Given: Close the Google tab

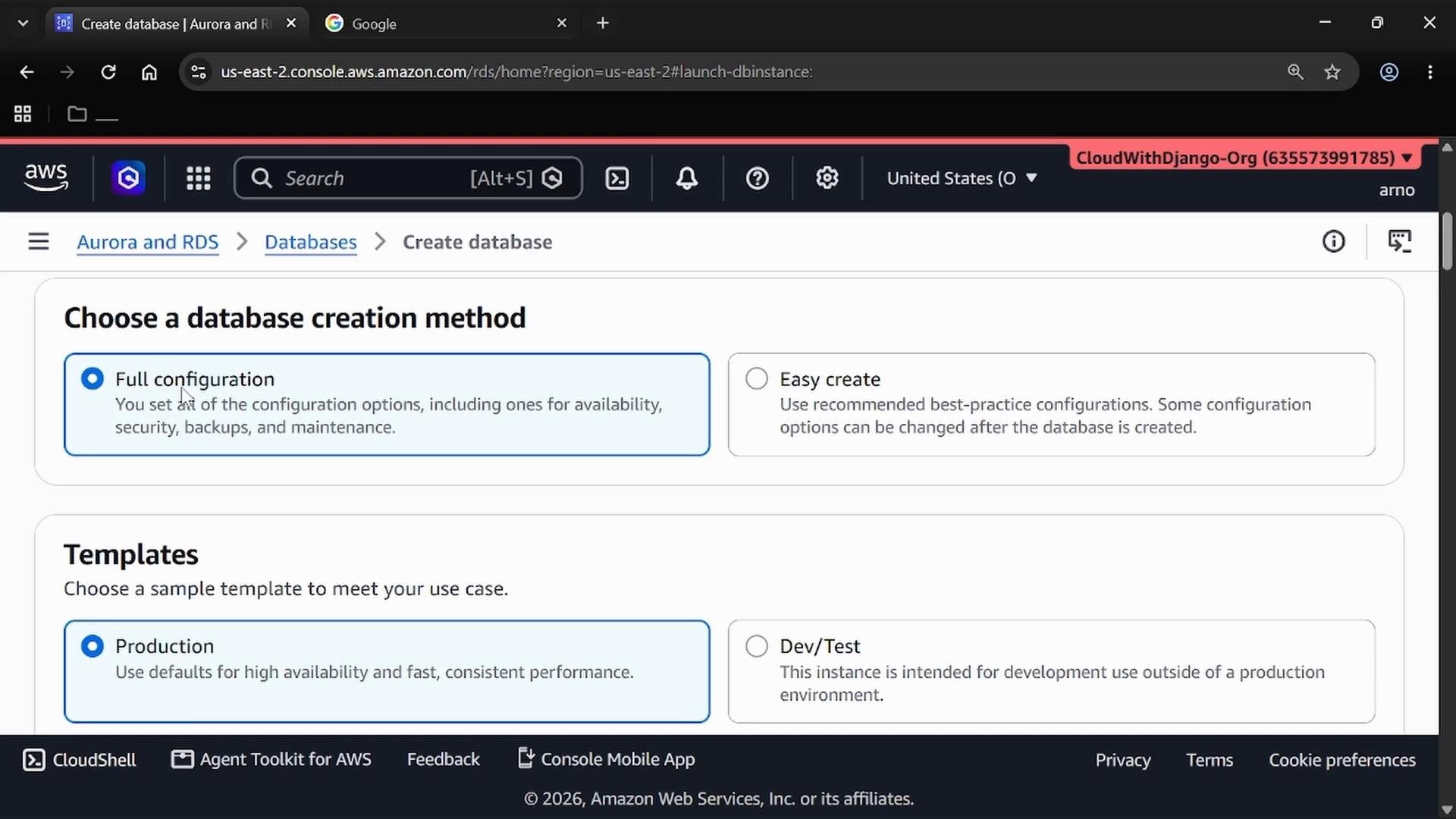Looking at the screenshot, I should (x=562, y=24).
